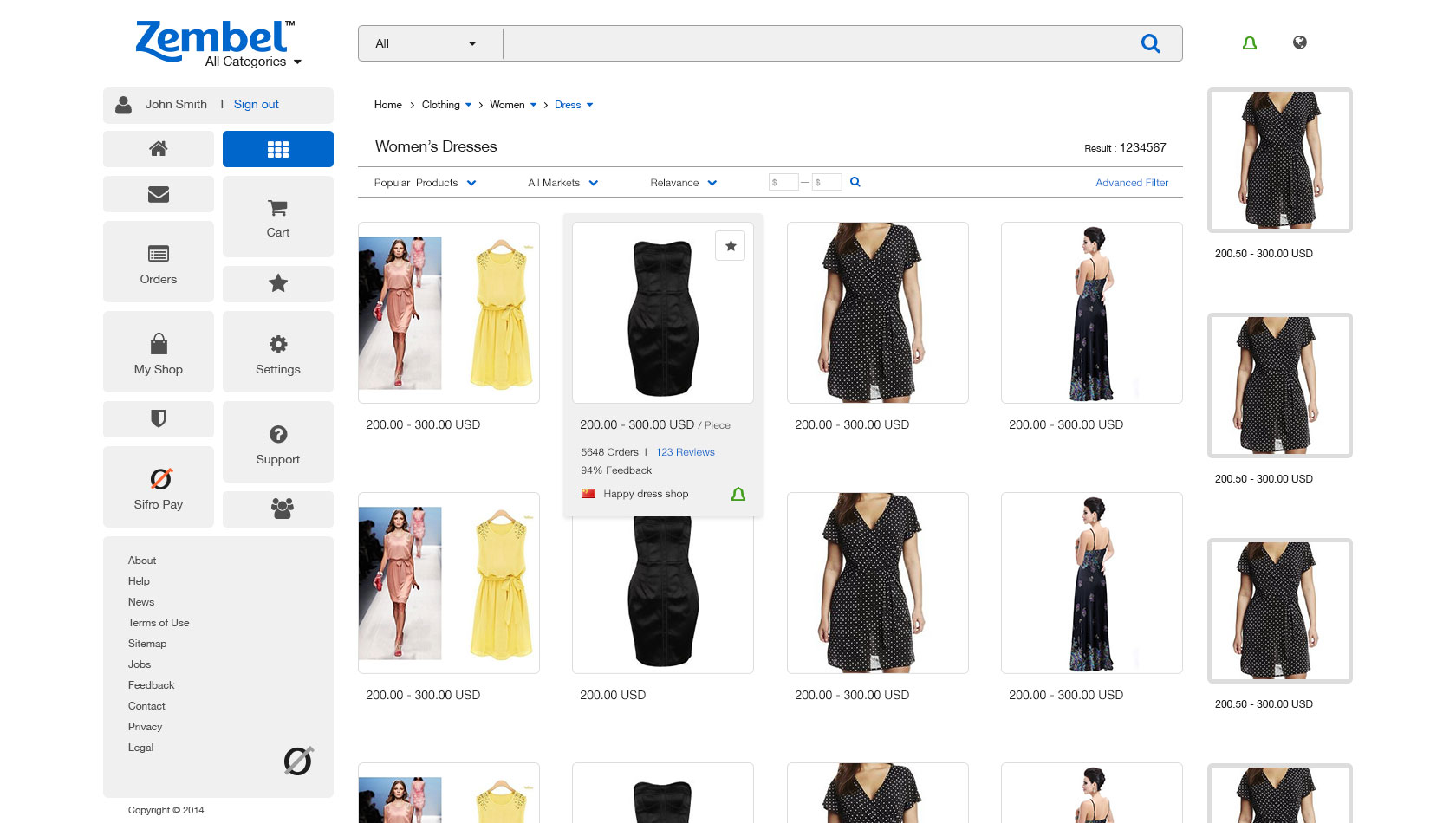Select the blue grid view tile
Screen dimensions: 1456x823
click(277, 149)
